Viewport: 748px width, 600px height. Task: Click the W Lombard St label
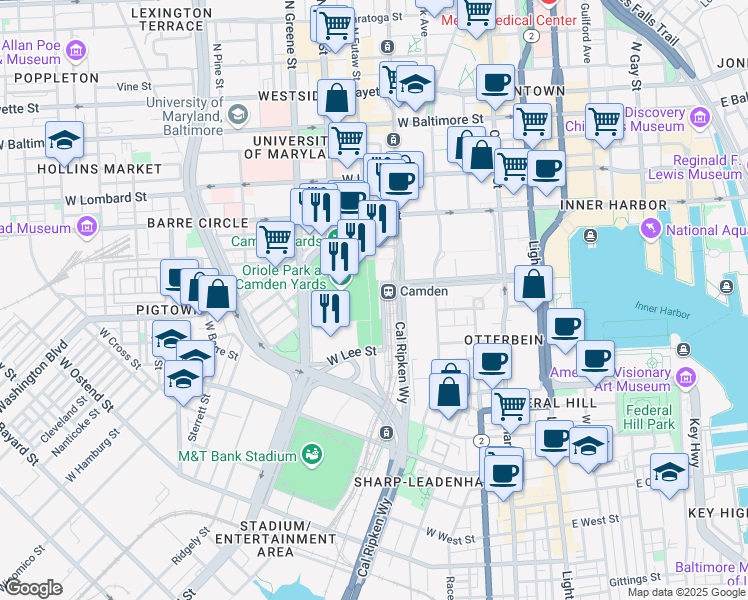point(106,198)
